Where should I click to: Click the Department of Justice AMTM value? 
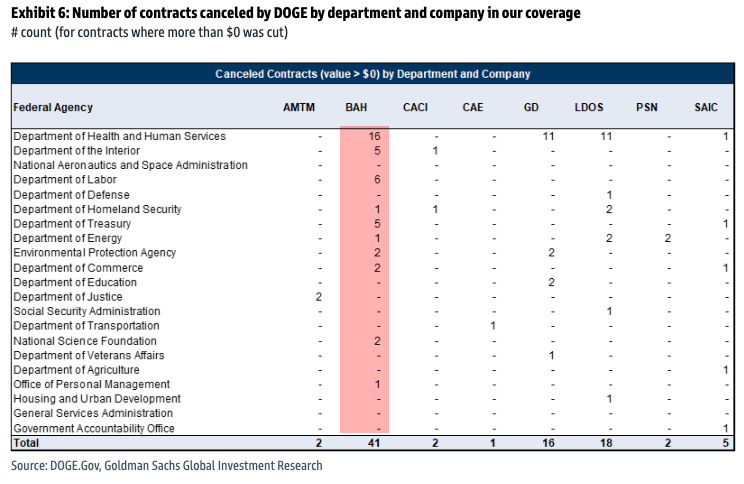coord(318,297)
